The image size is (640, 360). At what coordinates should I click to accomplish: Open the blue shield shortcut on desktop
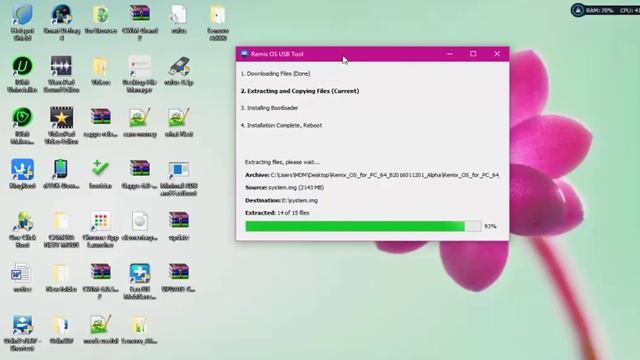pos(22,15)
